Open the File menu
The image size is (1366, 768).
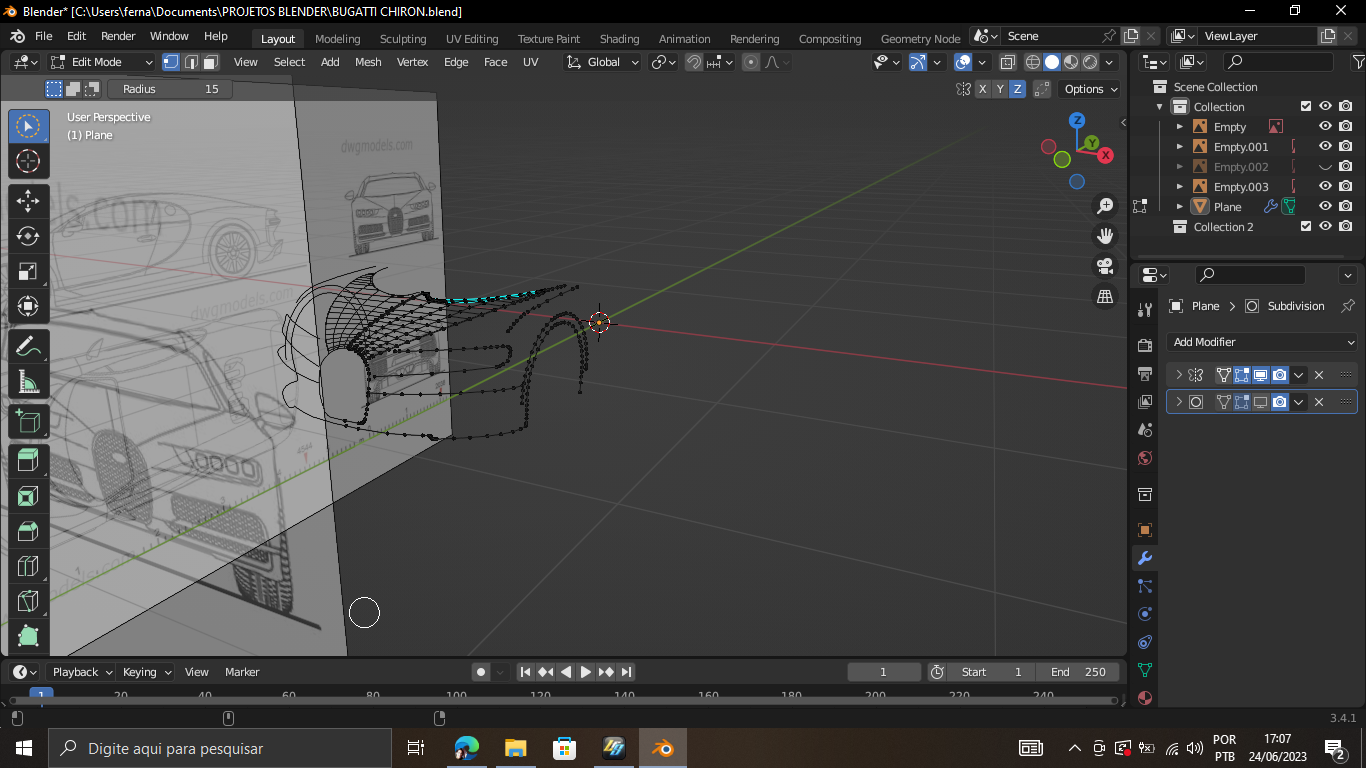pos(44,36)
